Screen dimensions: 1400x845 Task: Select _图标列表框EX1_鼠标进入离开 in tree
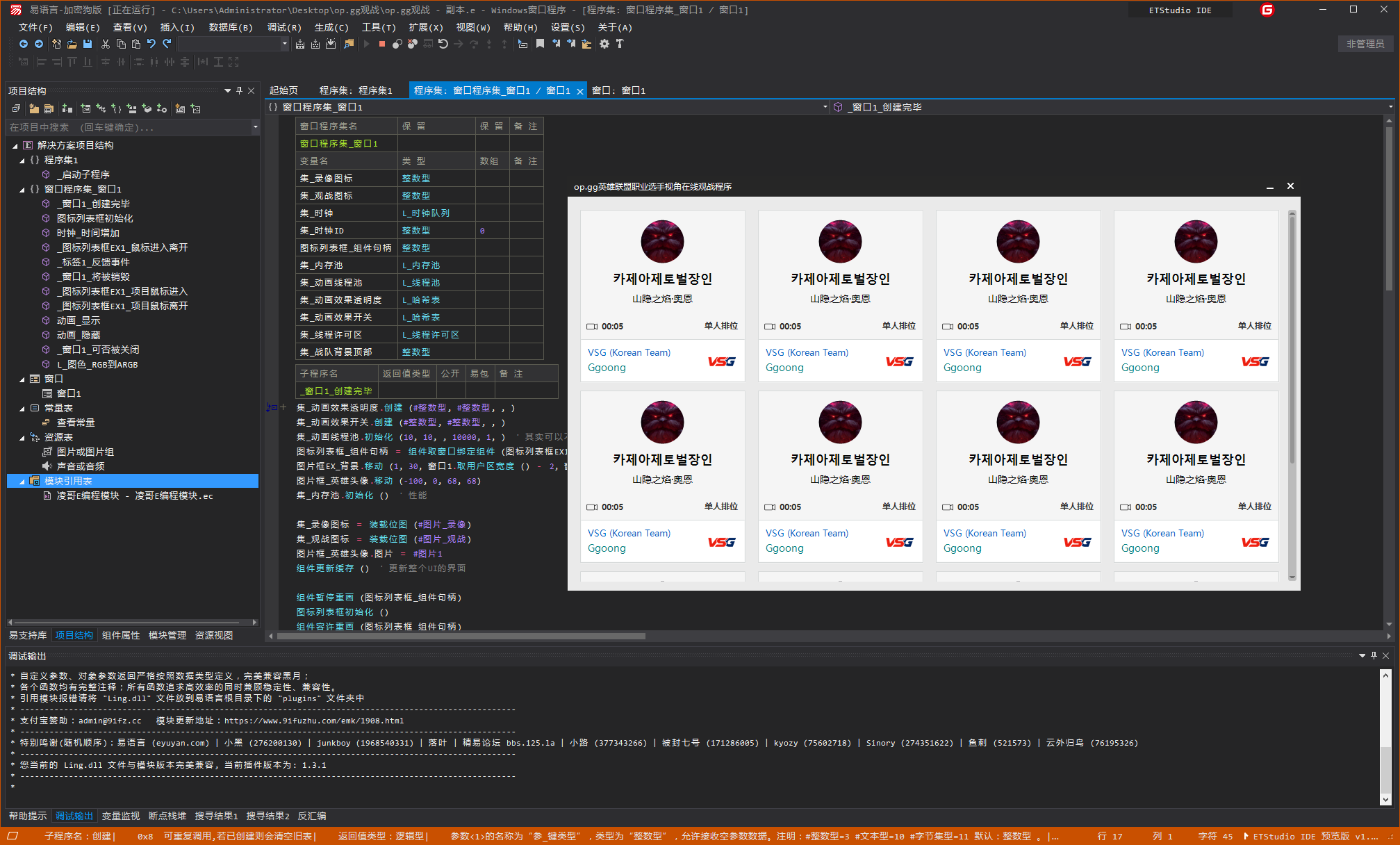(x=122, y=247)
